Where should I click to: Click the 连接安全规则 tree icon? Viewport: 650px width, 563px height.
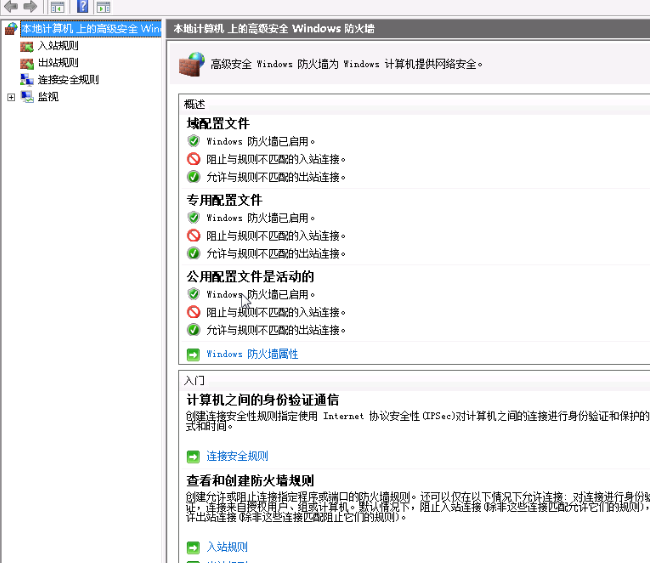click(x=27, y=79)
